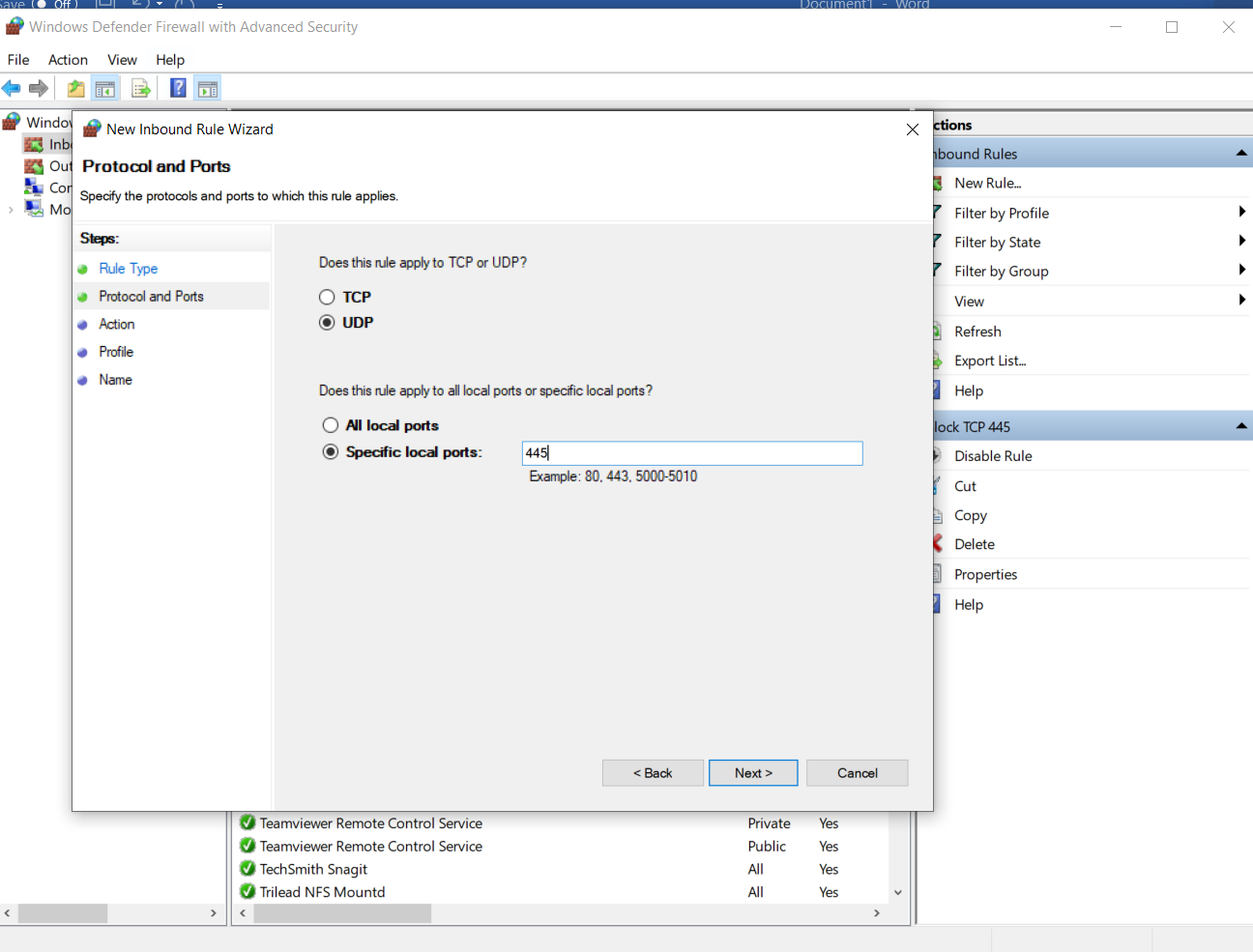Image resolution: width=1253 pixels, height=952 pixels.
Task: Collapse the Inbound Rules actions section
Action: coord(1241,154)
